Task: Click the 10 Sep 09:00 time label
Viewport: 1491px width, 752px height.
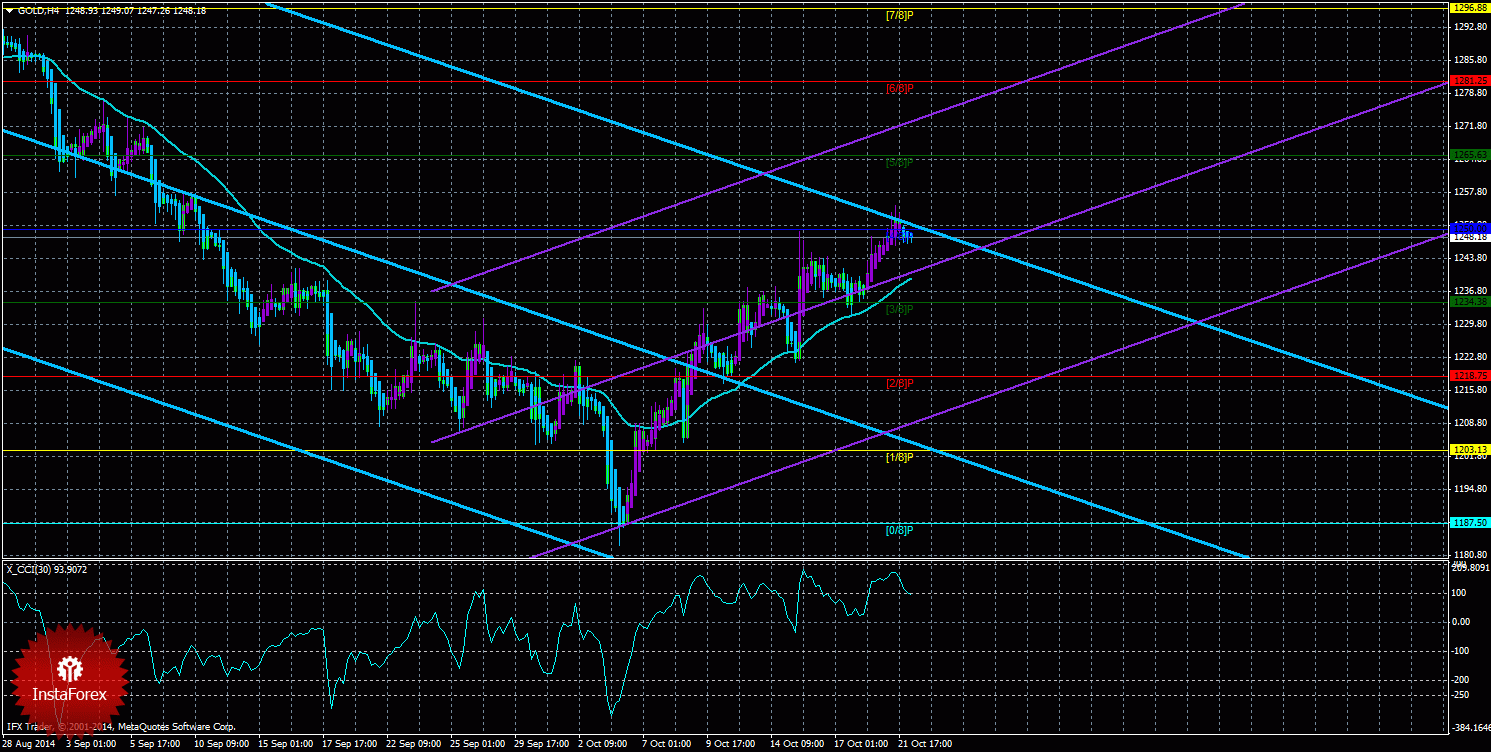Action: (220, 744)
